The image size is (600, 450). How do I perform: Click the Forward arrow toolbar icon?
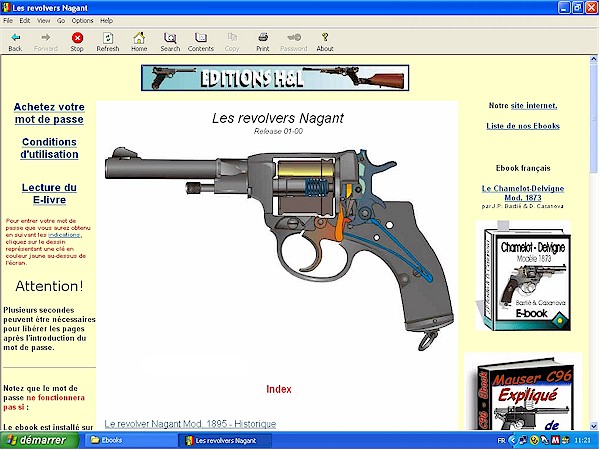[46, 38]
